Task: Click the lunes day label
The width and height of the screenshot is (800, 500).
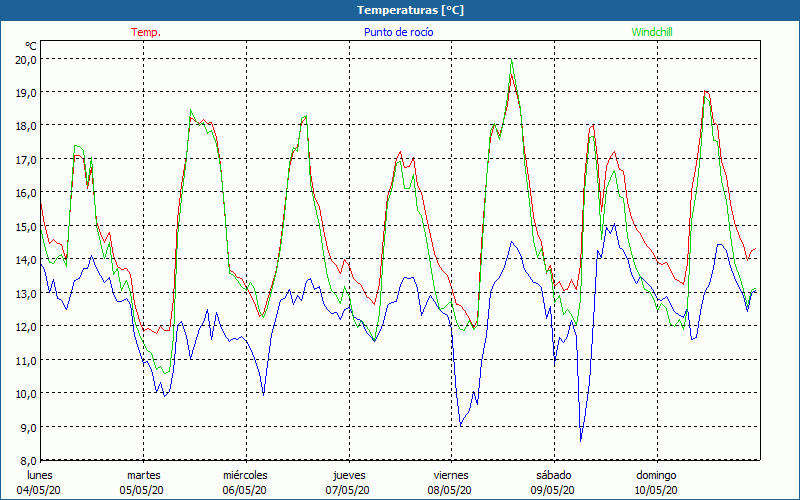Action: (x=40, y=475)
